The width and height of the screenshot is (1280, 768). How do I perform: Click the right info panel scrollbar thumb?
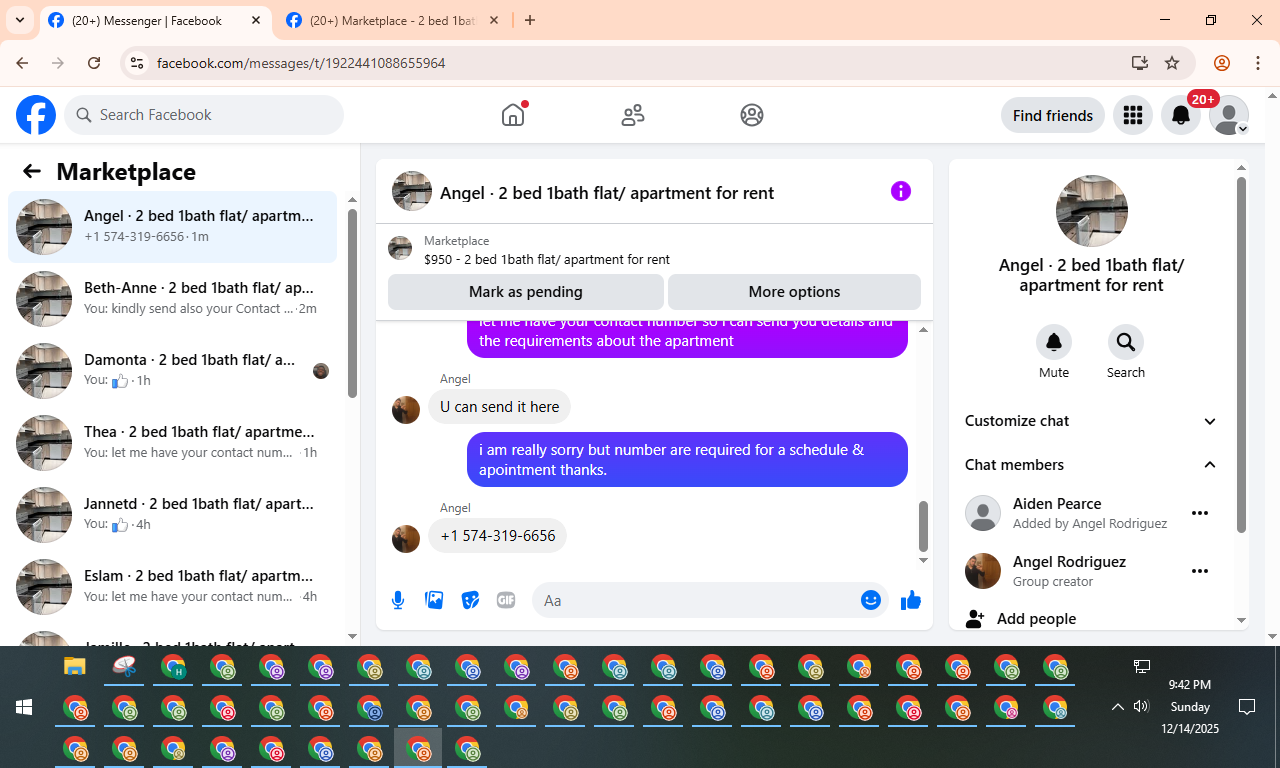[1242, 355]
